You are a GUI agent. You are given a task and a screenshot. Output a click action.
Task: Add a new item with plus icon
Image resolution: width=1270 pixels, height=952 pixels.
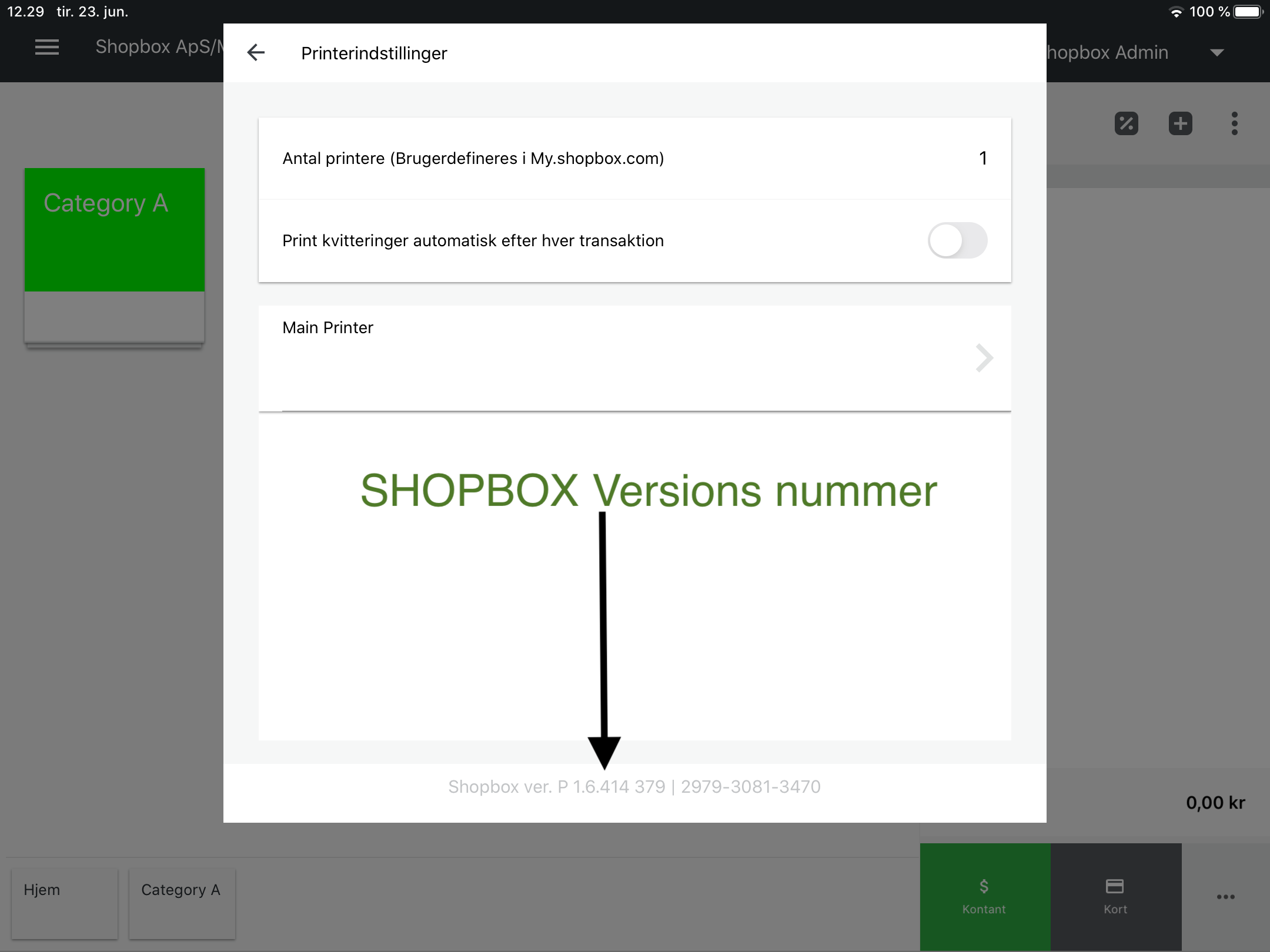coord(1181,123)
